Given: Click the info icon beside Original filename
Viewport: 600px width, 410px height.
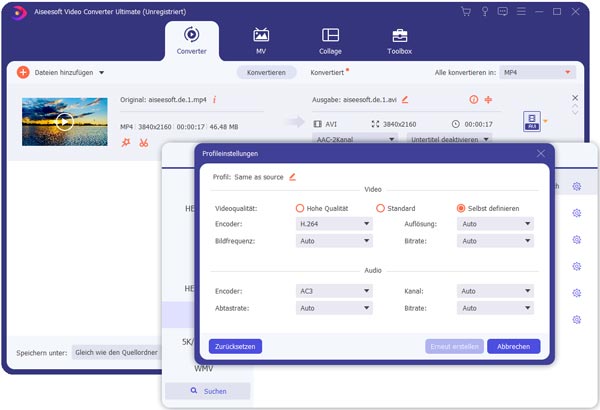Looking at the screenshot, I should 214,100.
